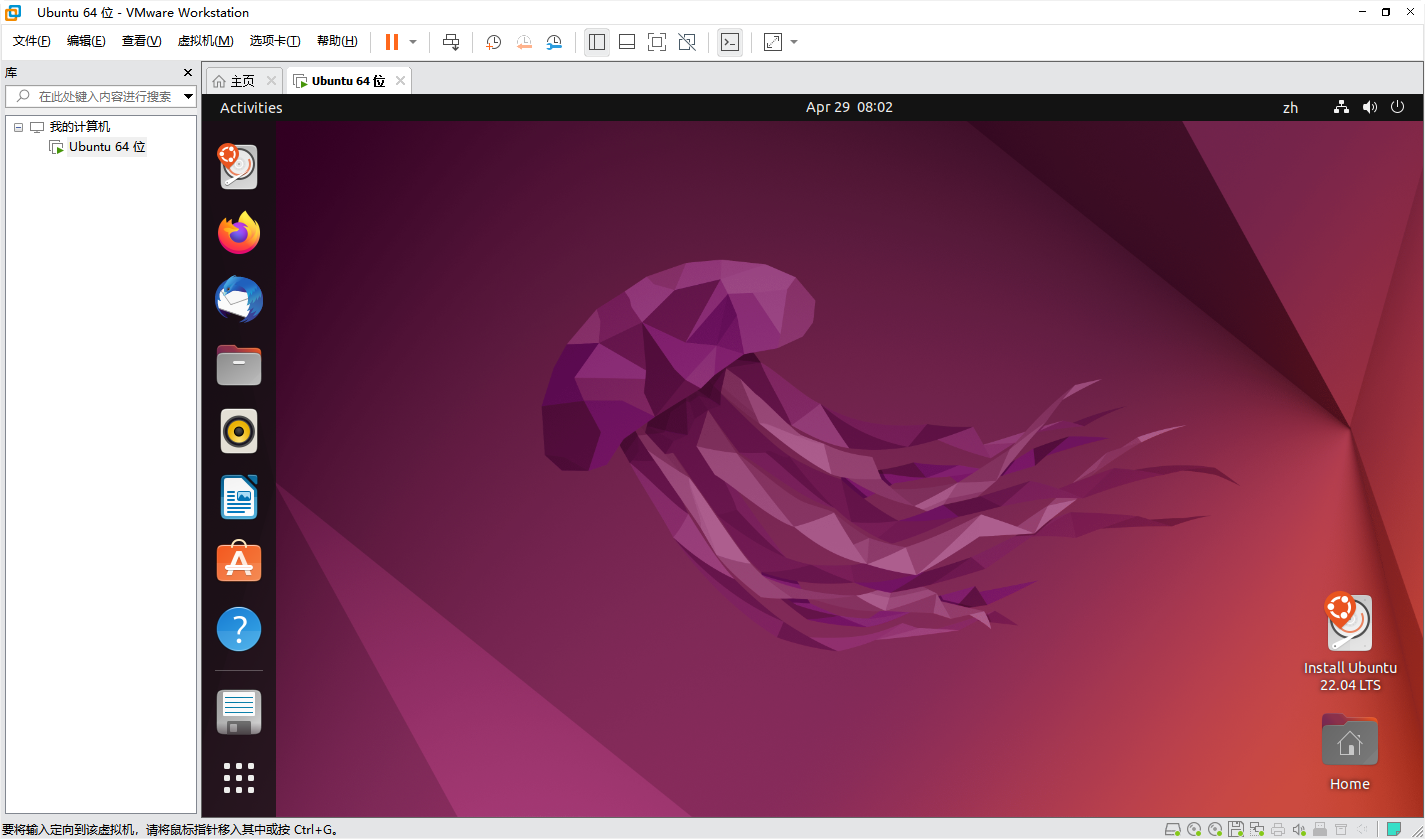This screenshot has height=839, width=1425.
Task: Open the 编辑(E) menu
Action: [x=86, y=41]
